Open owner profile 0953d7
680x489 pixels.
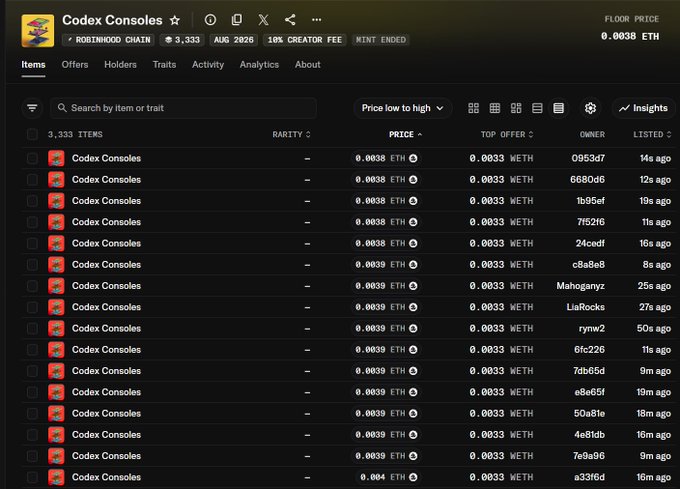click(588, 158)
